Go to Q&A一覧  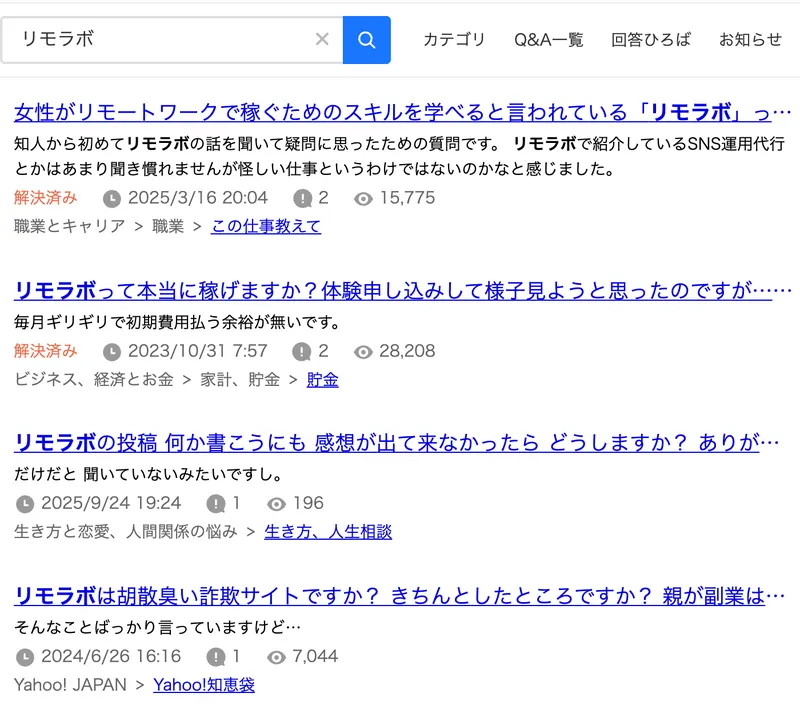(548, 39)
